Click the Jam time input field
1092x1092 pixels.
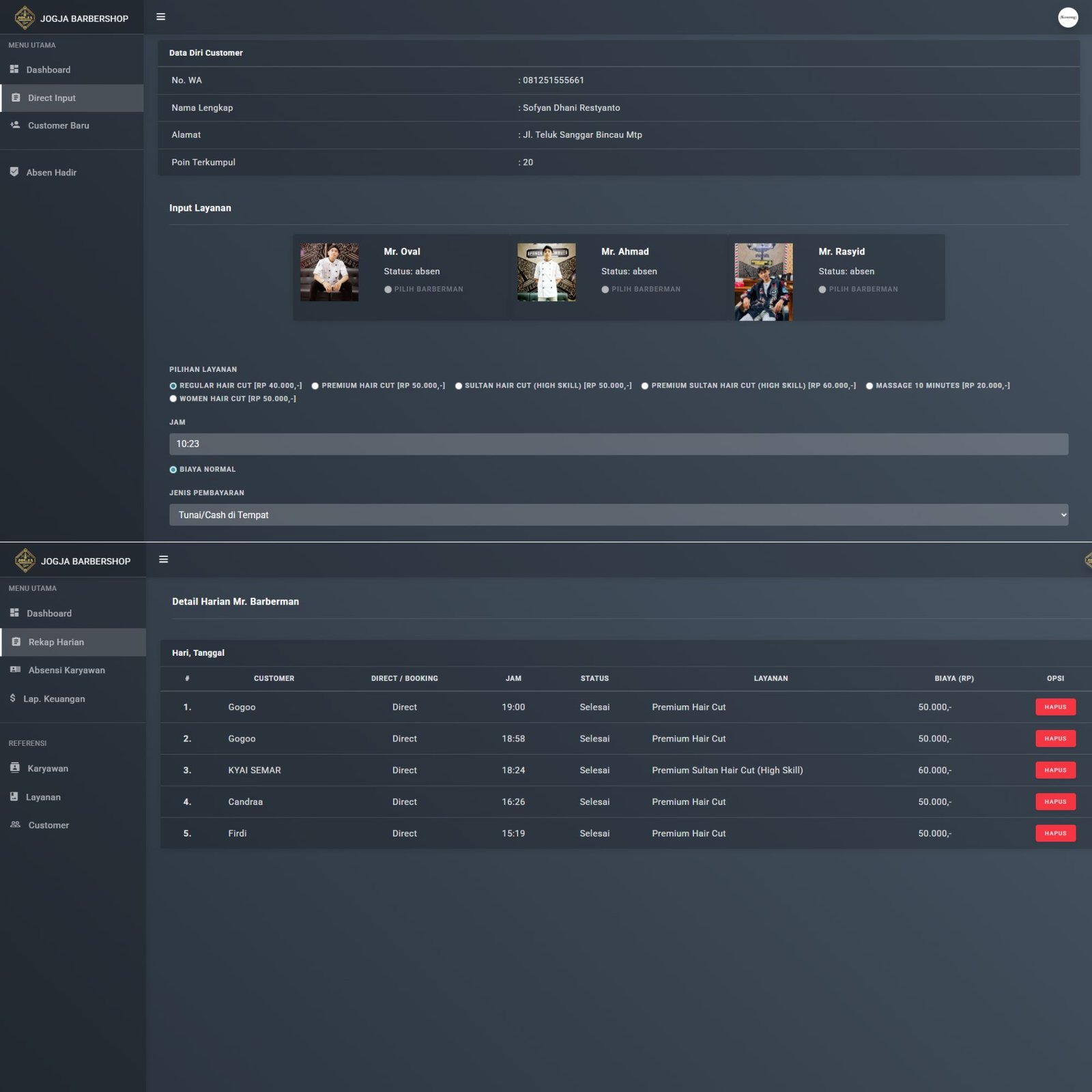click(618, 444)
